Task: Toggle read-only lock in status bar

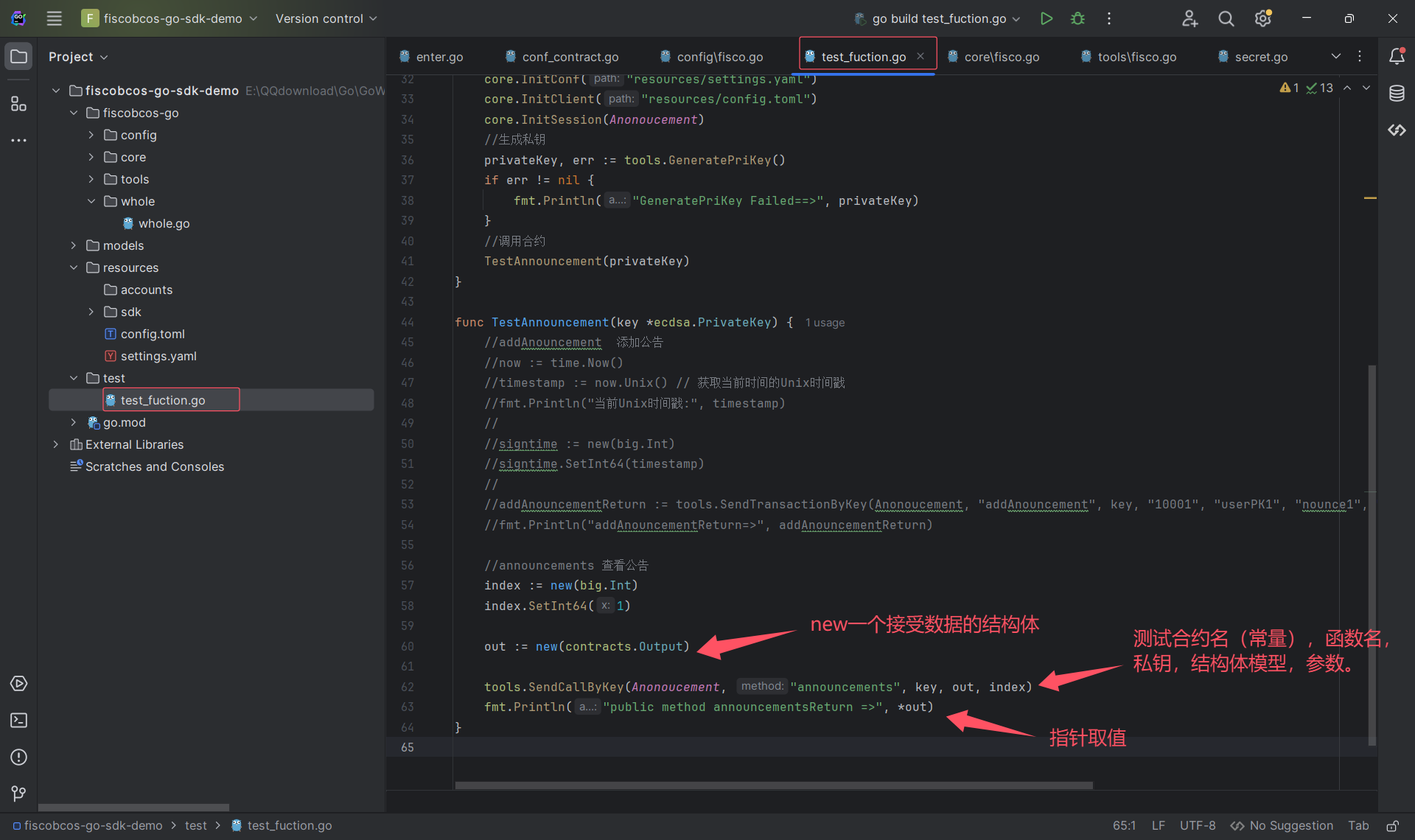Action: coord(1392,826)
